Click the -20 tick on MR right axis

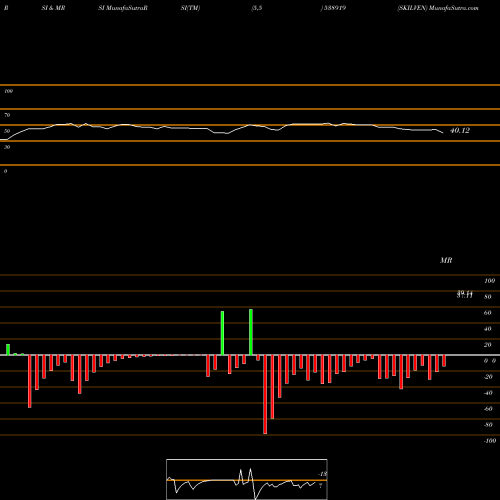pos(488,377)
